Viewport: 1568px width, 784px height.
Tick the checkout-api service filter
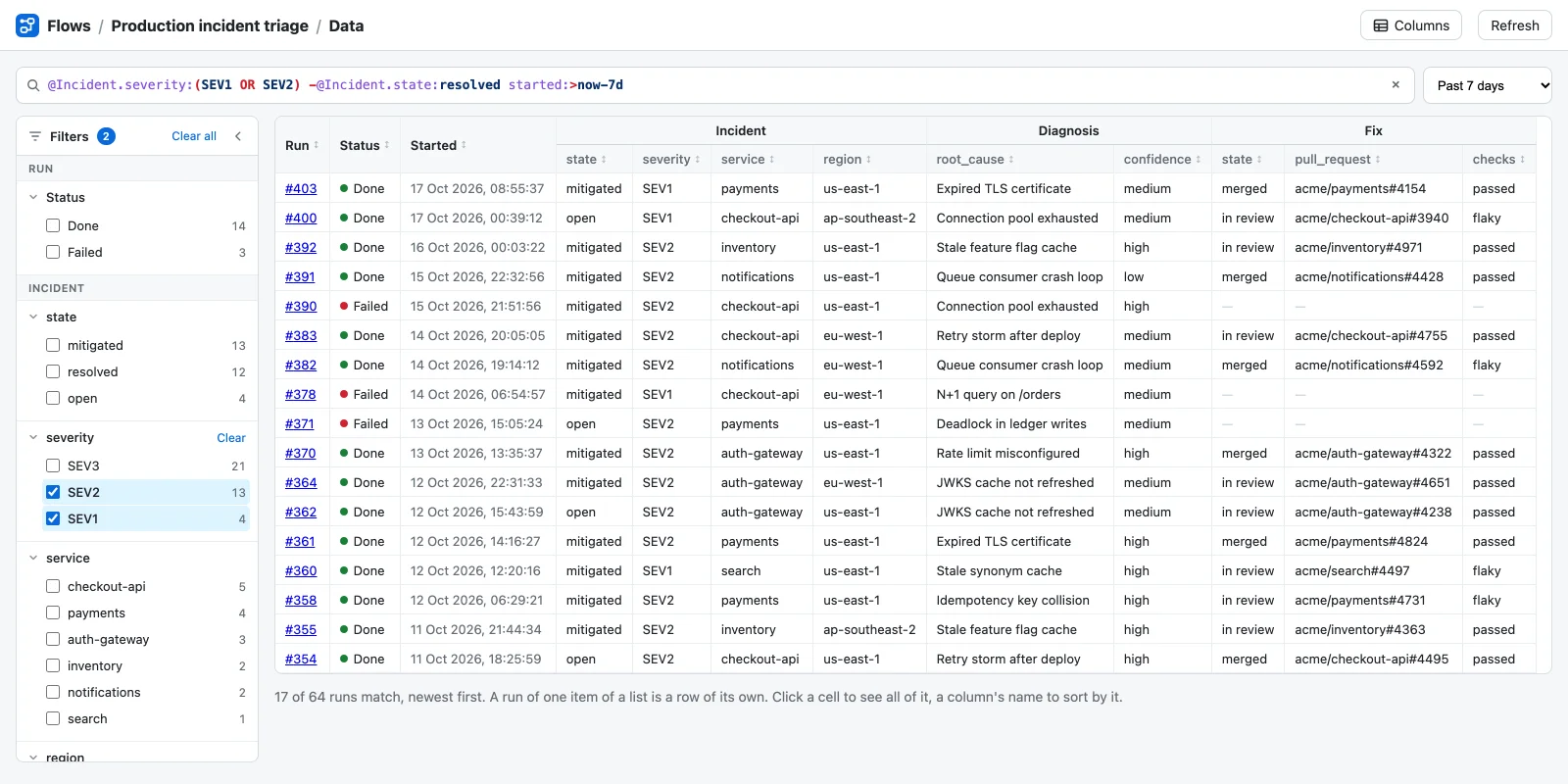click(x=53, y=586)
